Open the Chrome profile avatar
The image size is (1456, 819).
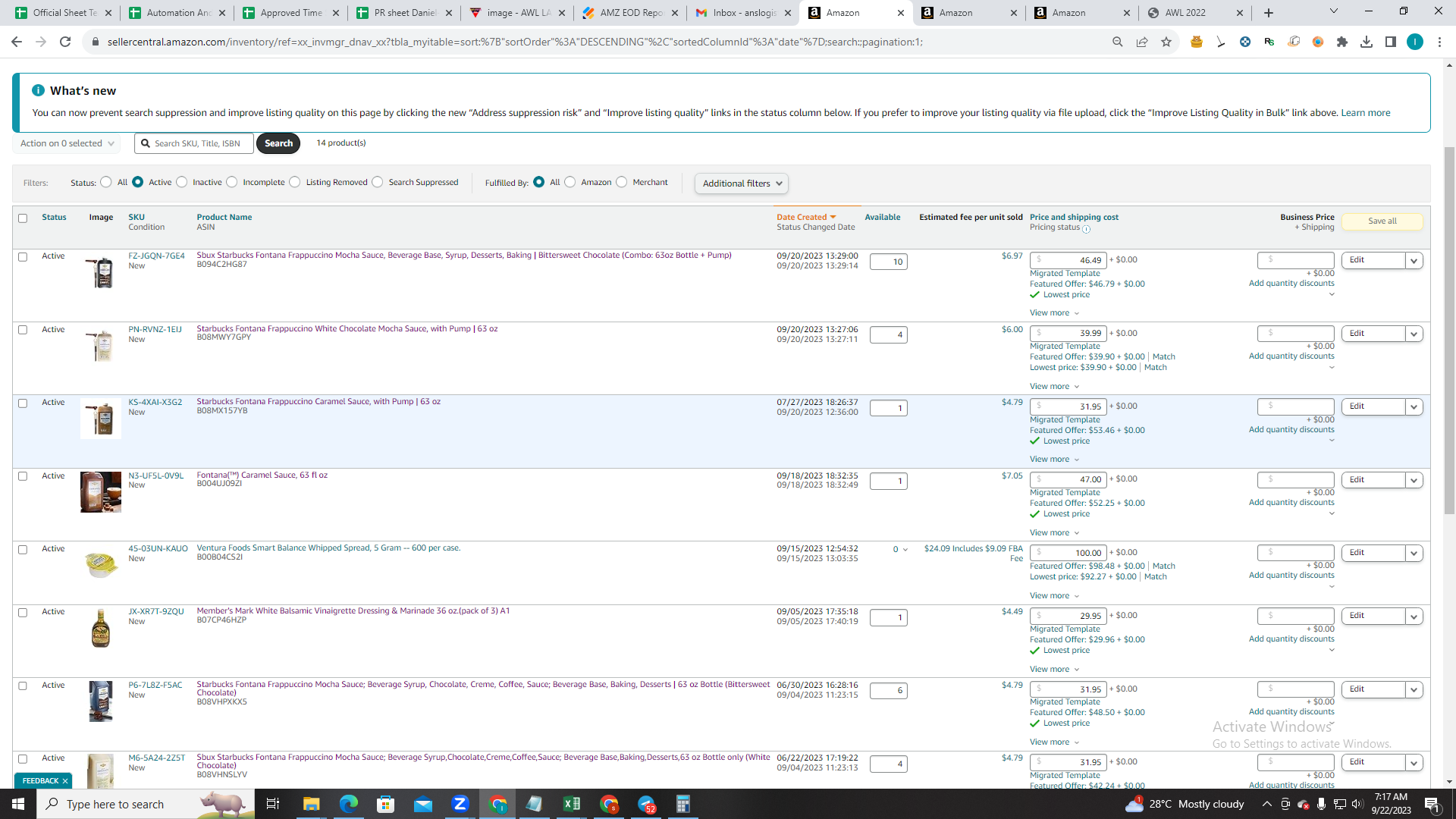1415,42
